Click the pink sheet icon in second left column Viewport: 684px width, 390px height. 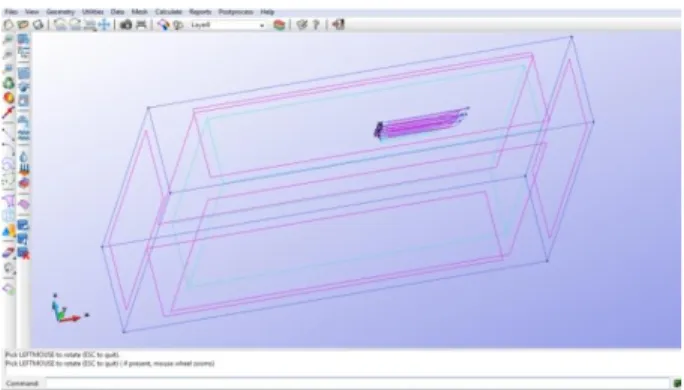click(24, 204)
